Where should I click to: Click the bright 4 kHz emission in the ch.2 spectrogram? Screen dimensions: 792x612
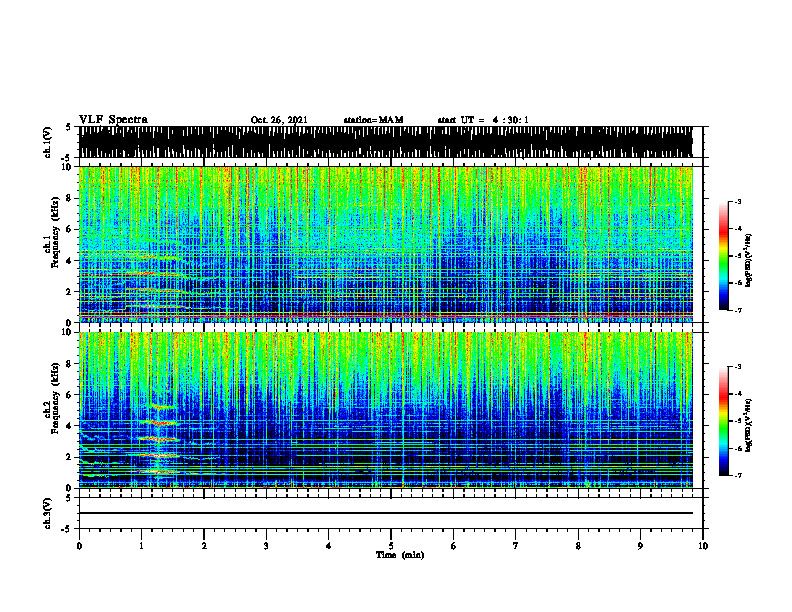pos(159,423)
